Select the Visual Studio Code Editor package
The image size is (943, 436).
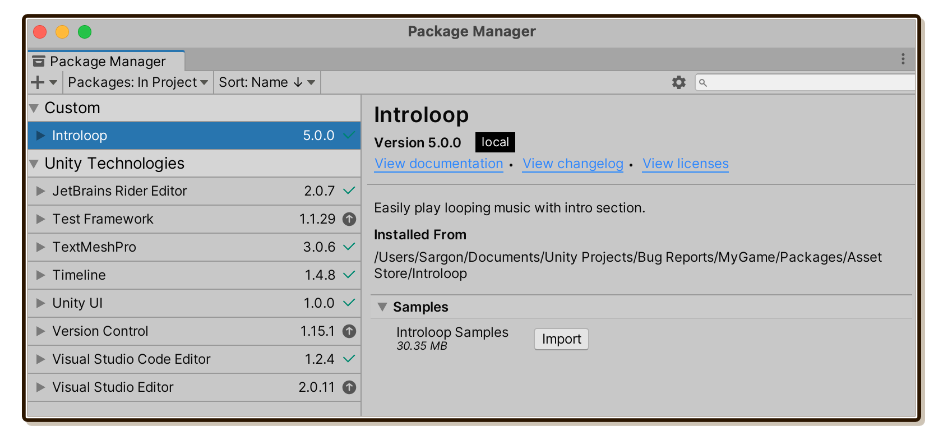(194, 359)
